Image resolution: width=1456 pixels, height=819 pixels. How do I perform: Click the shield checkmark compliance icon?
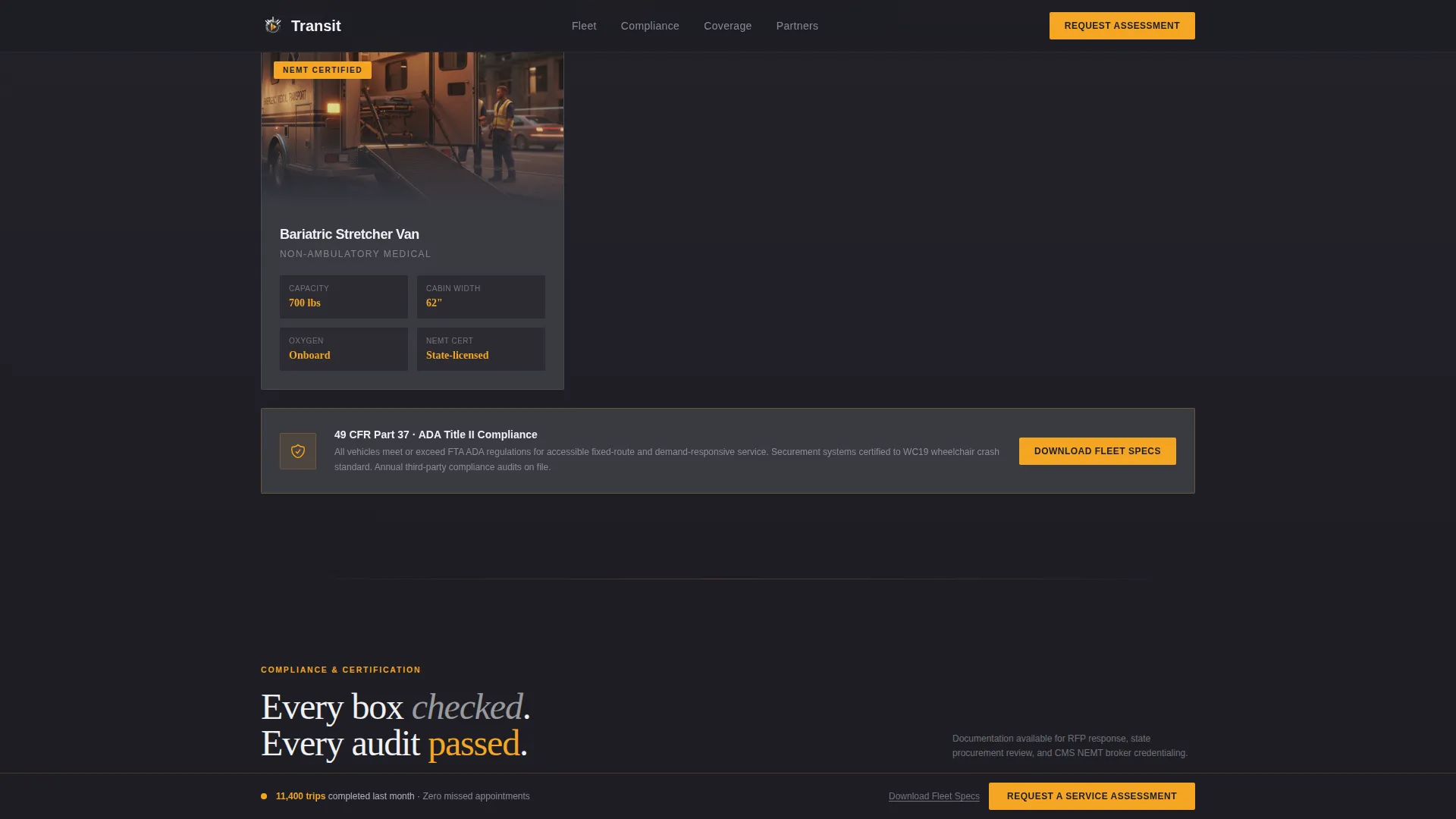[x=298, y=451]
